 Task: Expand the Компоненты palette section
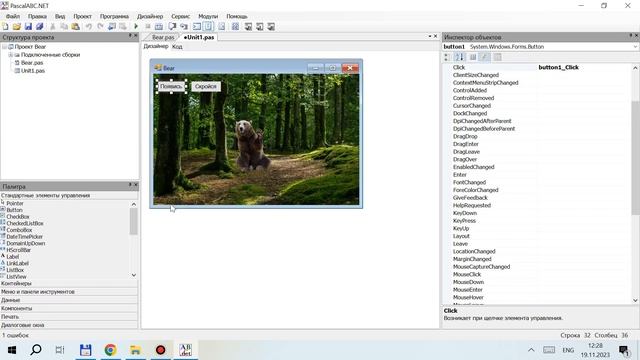[69, 309]
